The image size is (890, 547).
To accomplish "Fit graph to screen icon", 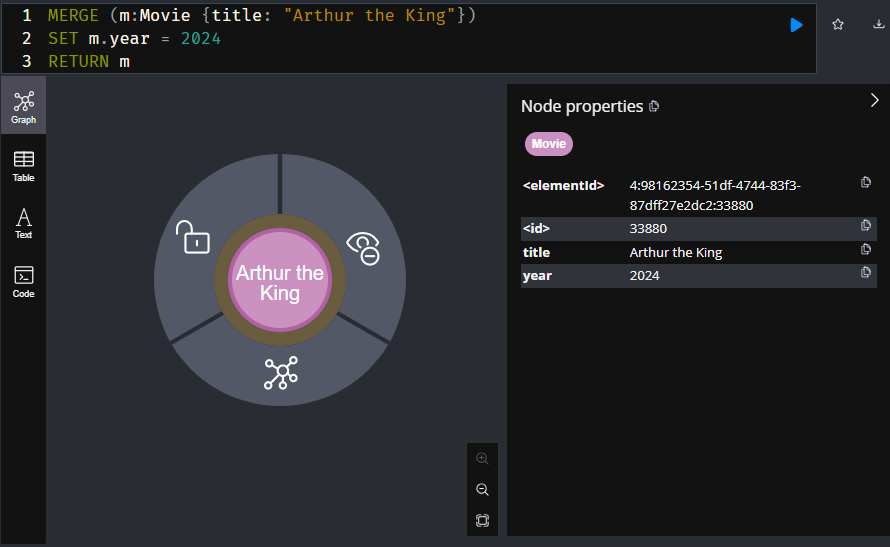I will 482,520.
